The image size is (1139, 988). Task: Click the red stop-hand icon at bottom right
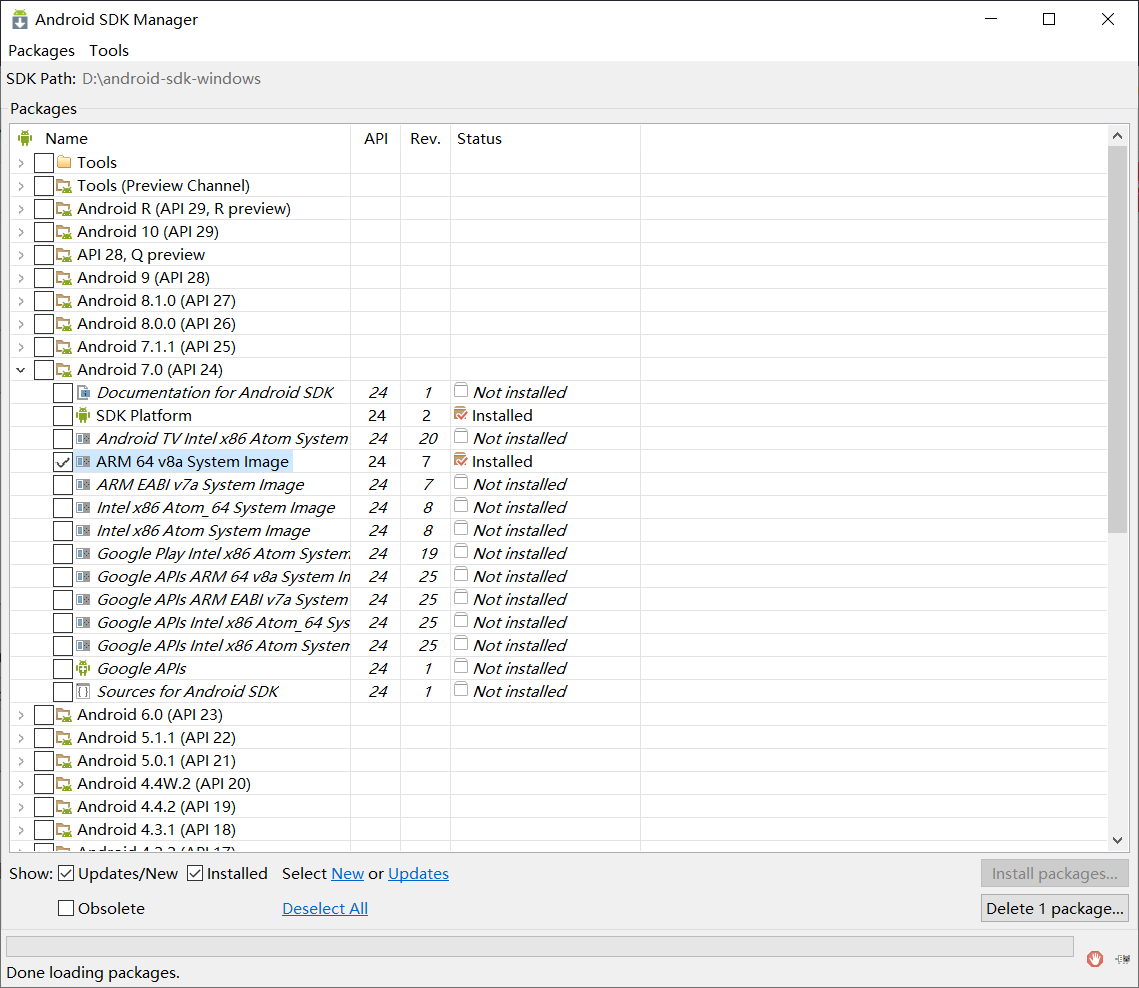click(x=1094, y=958)
